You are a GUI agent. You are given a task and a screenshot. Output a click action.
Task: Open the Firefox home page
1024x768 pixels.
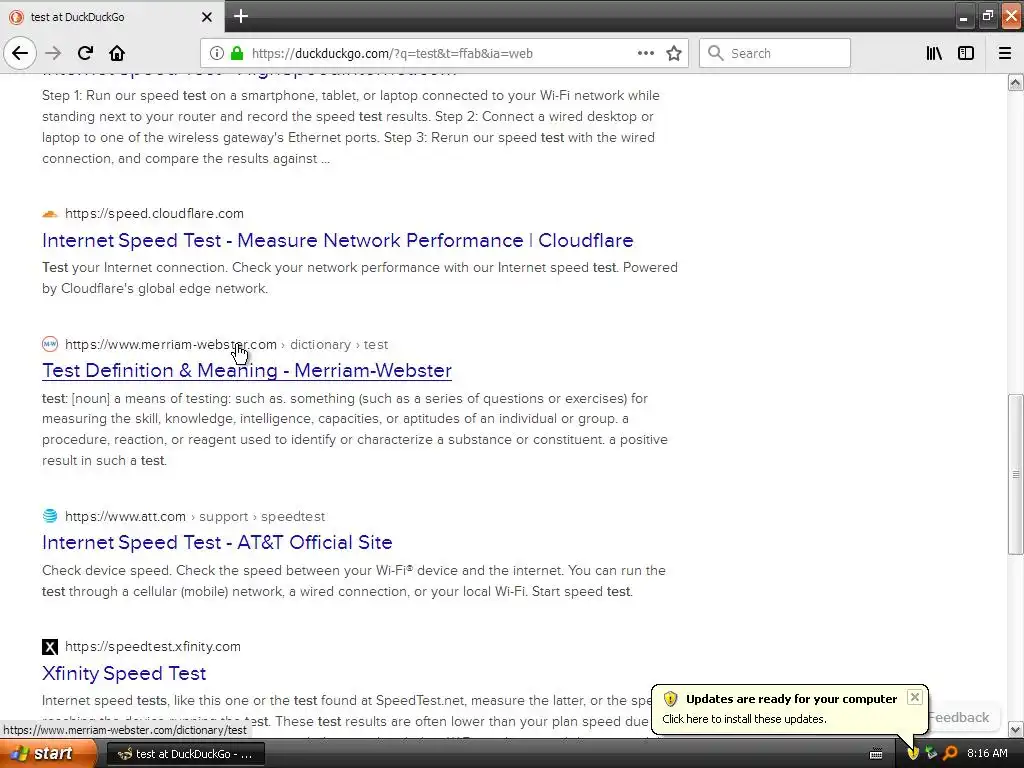[117, 53]
